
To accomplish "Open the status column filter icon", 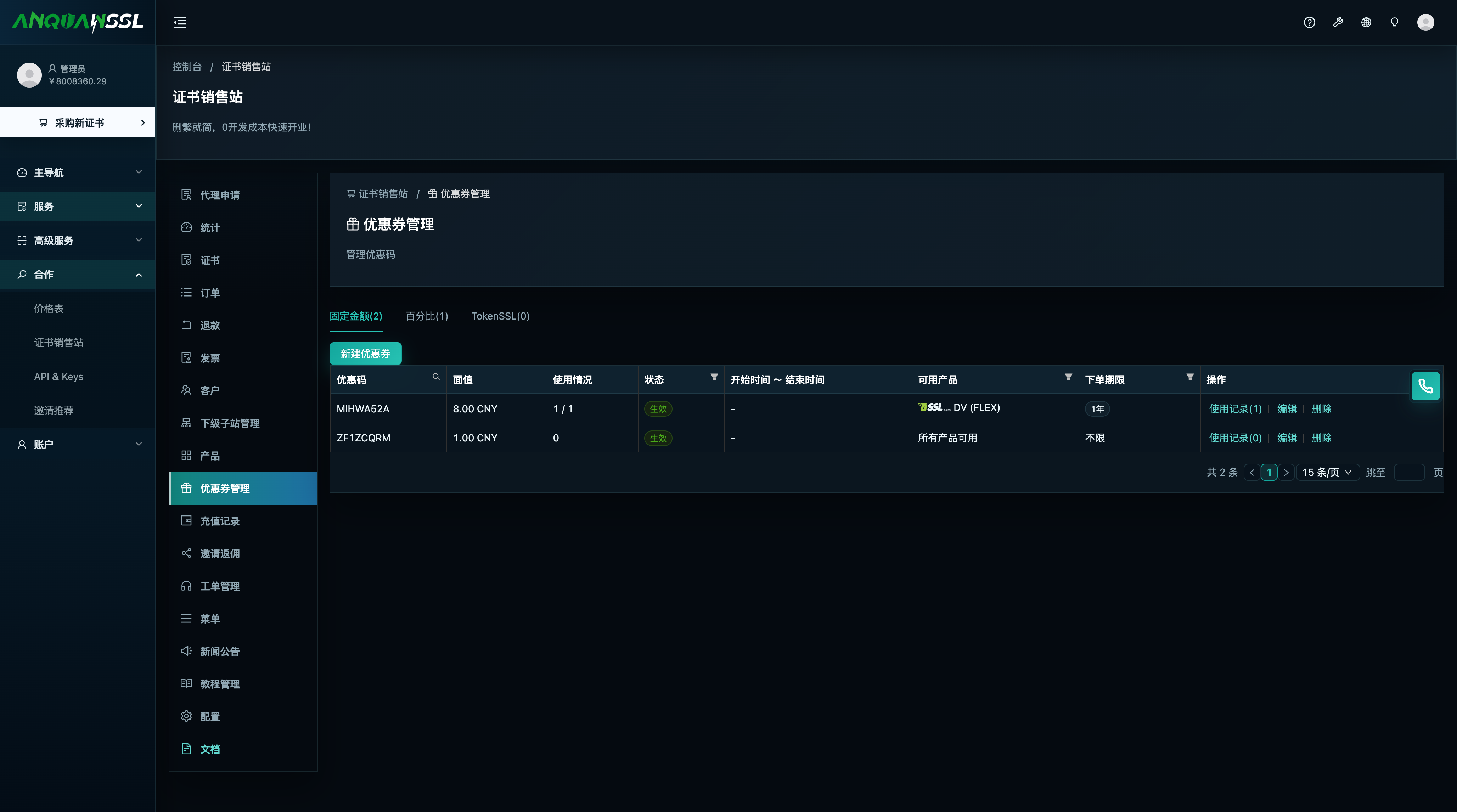I will [714, 377].
